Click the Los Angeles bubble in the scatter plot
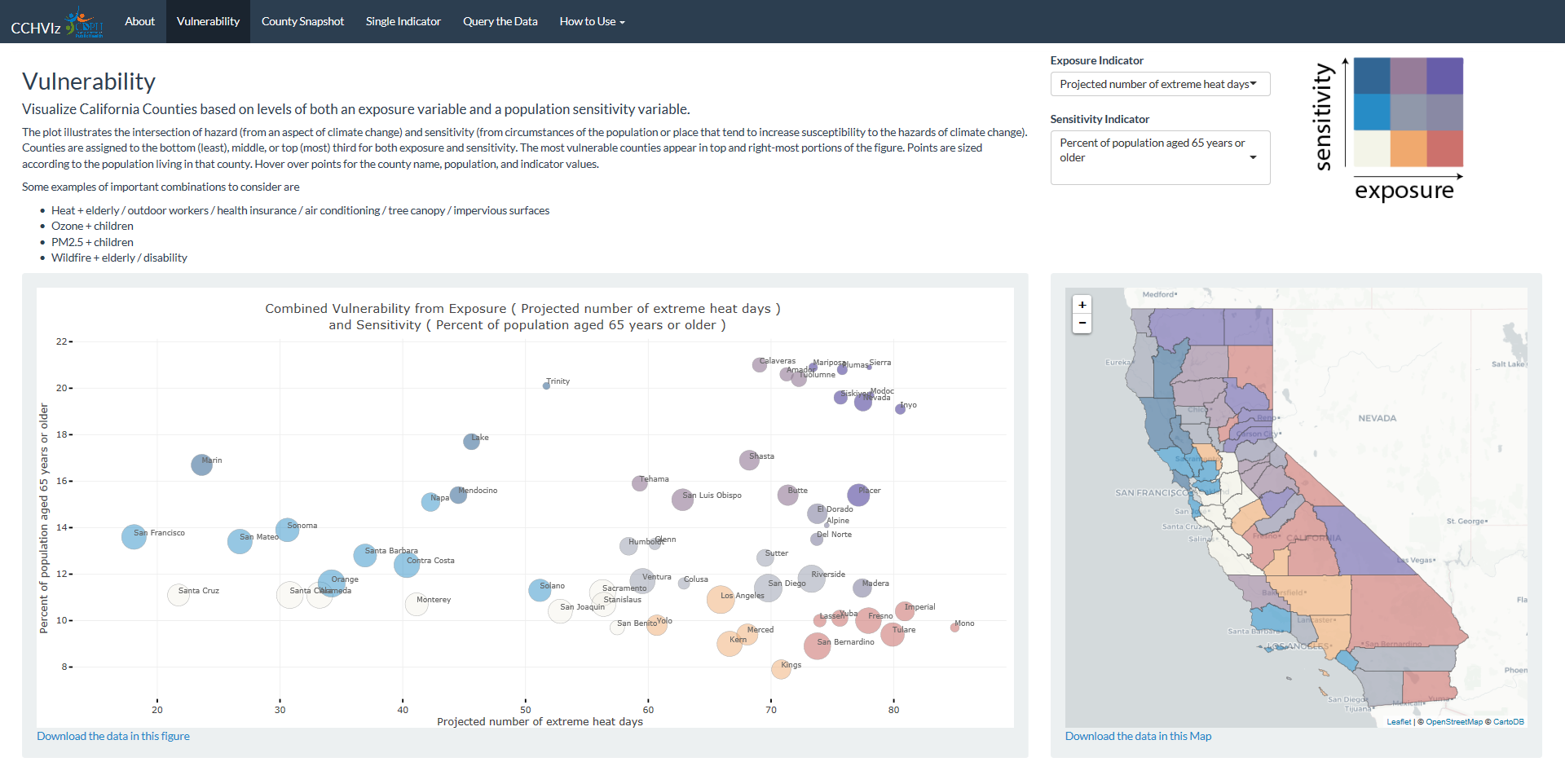 [x=720, y=599]
